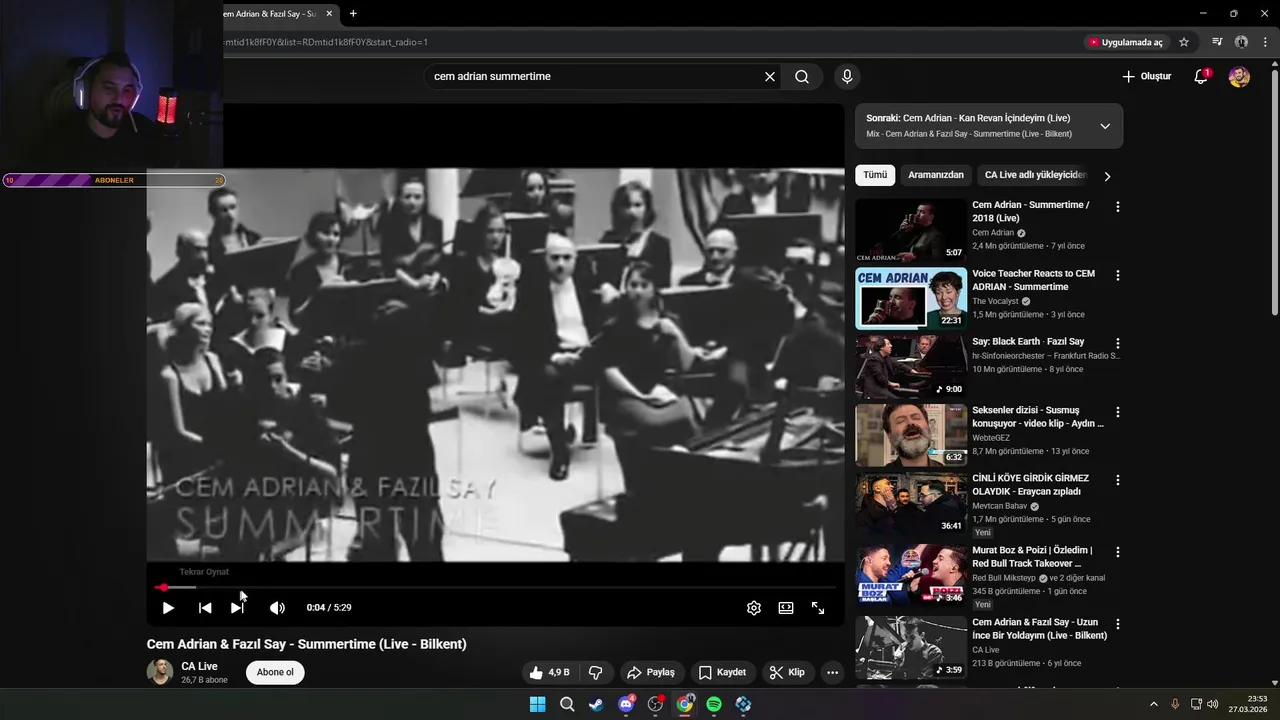Open the Chrome three-dot menu
Image resolution: width=1280 pixels, height=720 pixels.
[1265, 42]
